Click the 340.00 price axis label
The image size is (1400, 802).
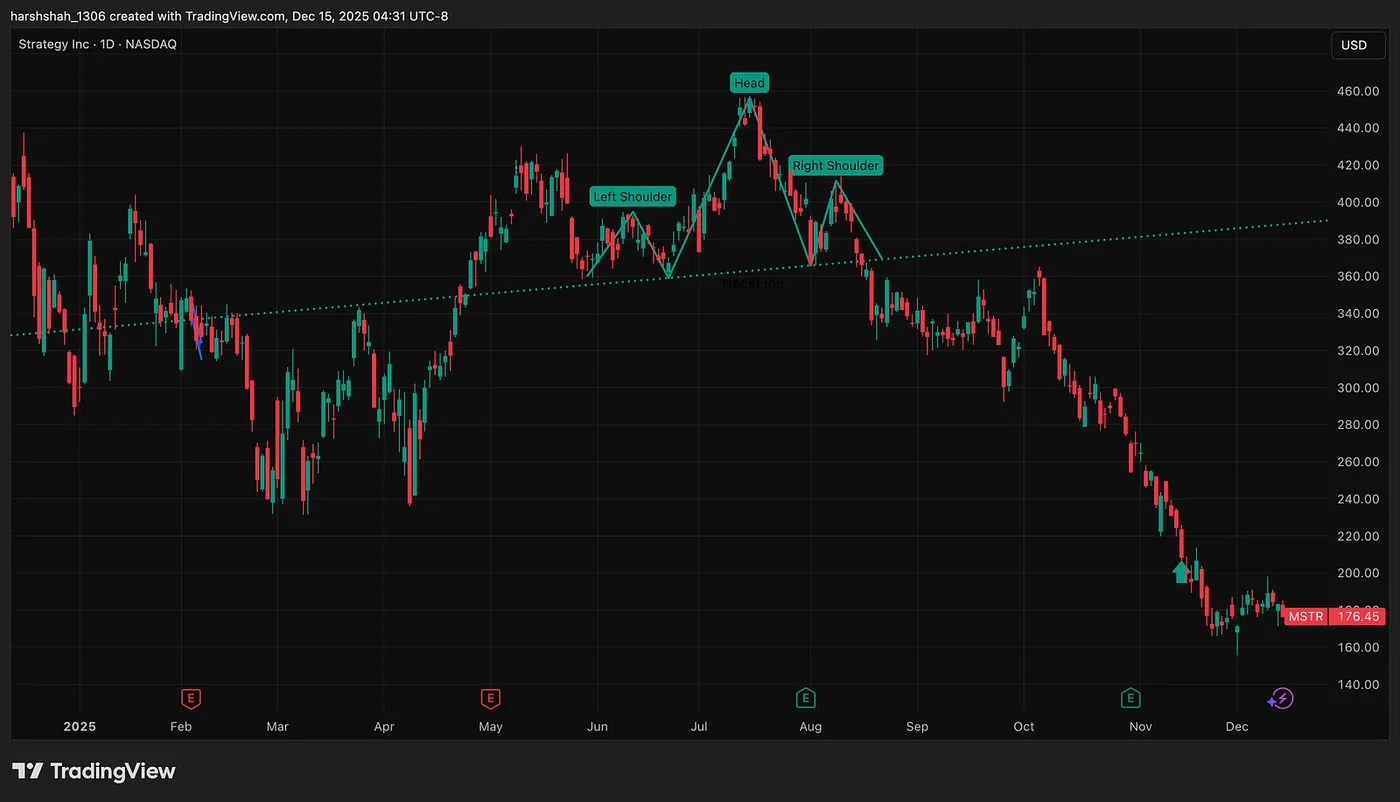coord(1358,314)
